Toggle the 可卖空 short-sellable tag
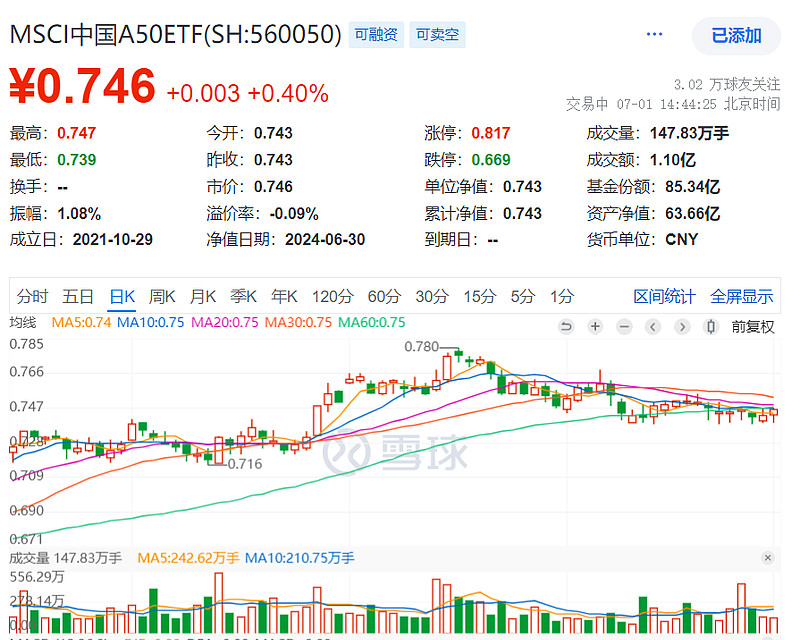The image size is (800, 640). point(437,34)
